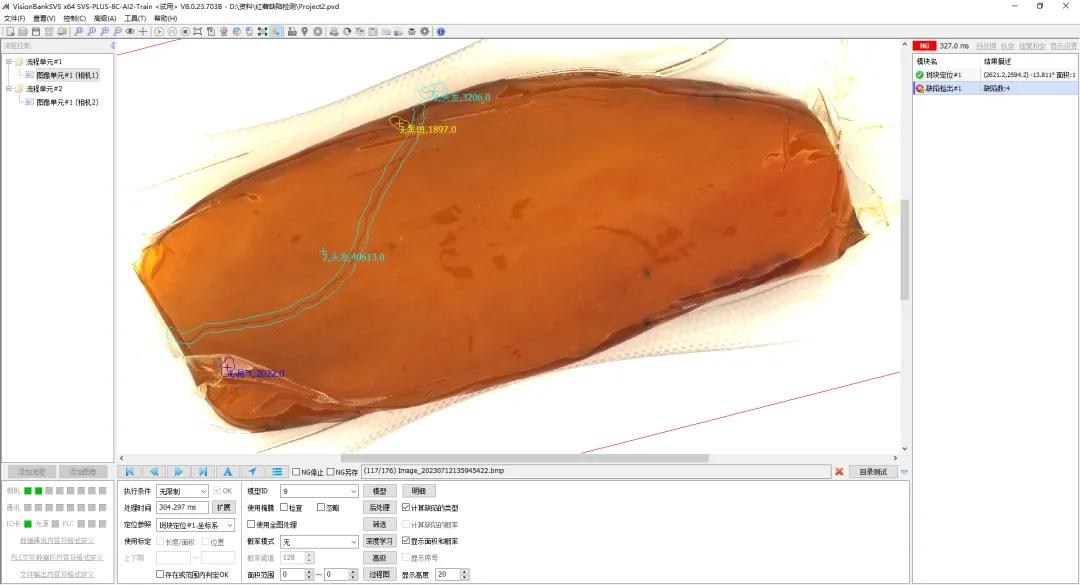
Task: Click the blue letter A icon
Action: (x=227, y=472)
